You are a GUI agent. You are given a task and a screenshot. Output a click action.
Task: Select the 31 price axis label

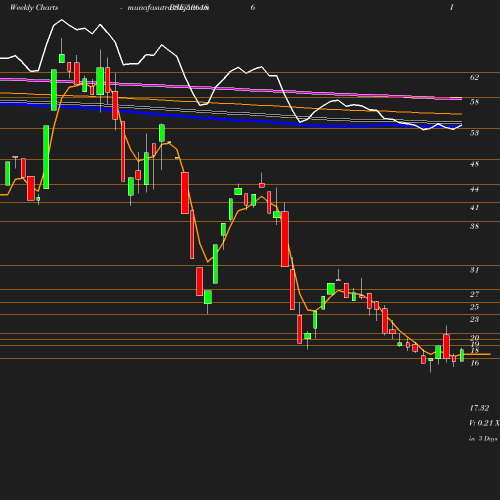[474, 270]
